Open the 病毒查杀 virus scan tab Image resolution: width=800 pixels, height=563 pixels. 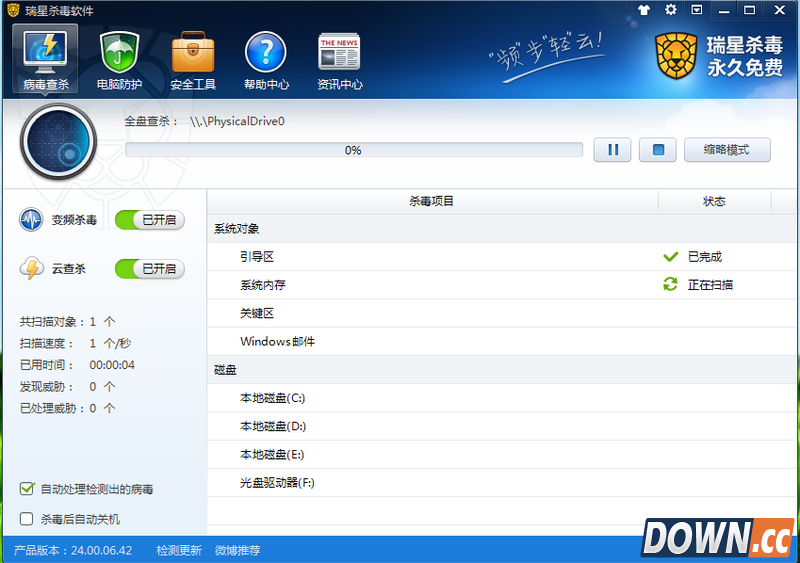click(45, 58)
